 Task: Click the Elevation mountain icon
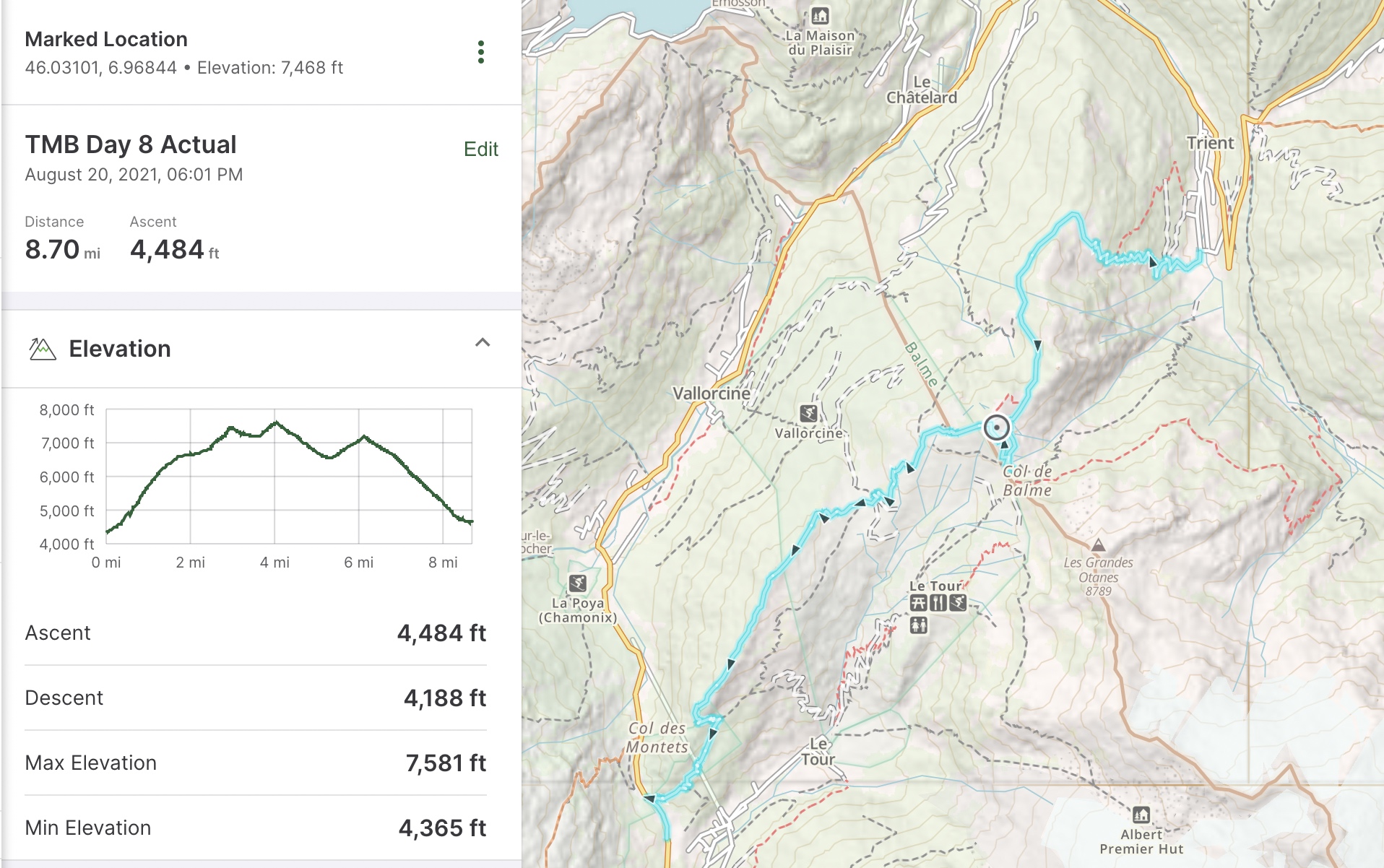click(x=42, y=349)
